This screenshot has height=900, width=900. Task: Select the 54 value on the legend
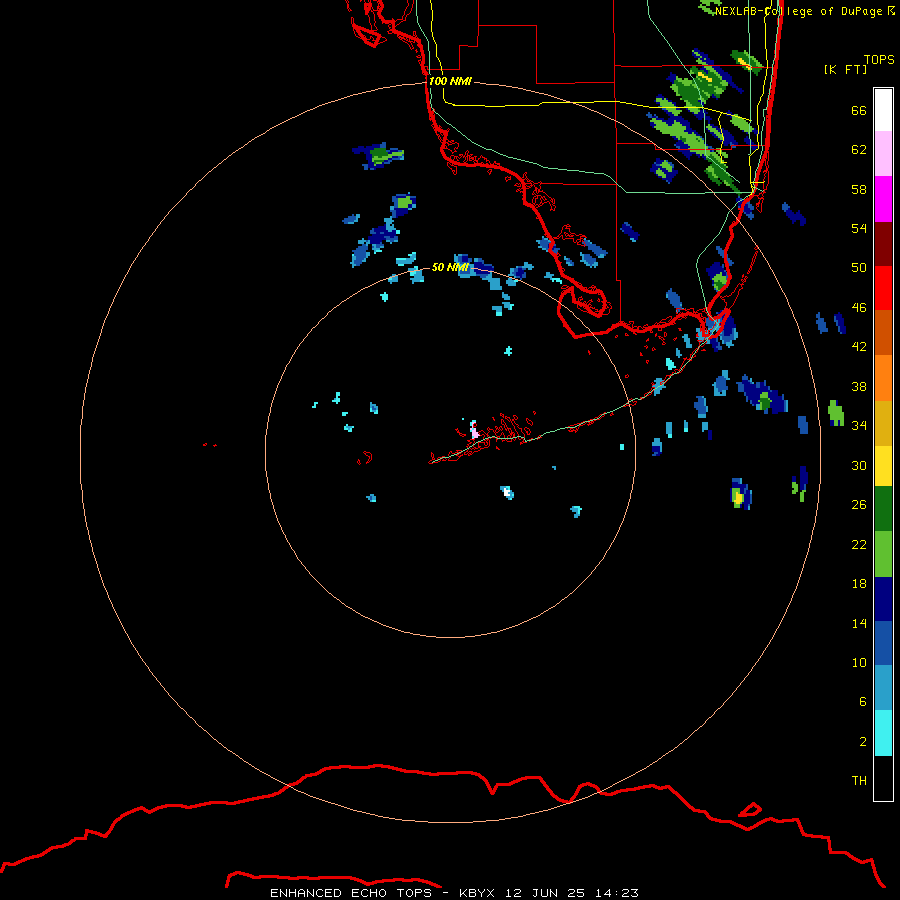coord(859,228)
